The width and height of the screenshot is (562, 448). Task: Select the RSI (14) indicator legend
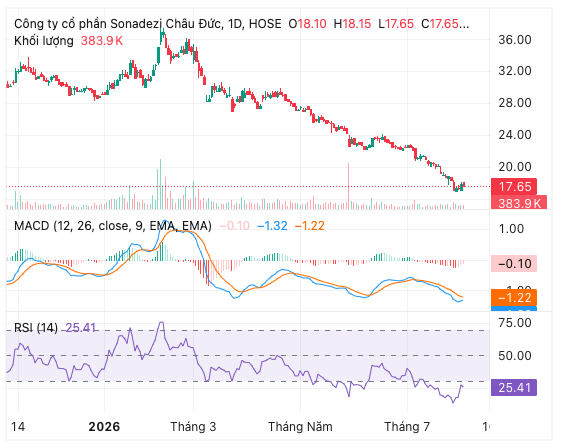coord(36,328)
